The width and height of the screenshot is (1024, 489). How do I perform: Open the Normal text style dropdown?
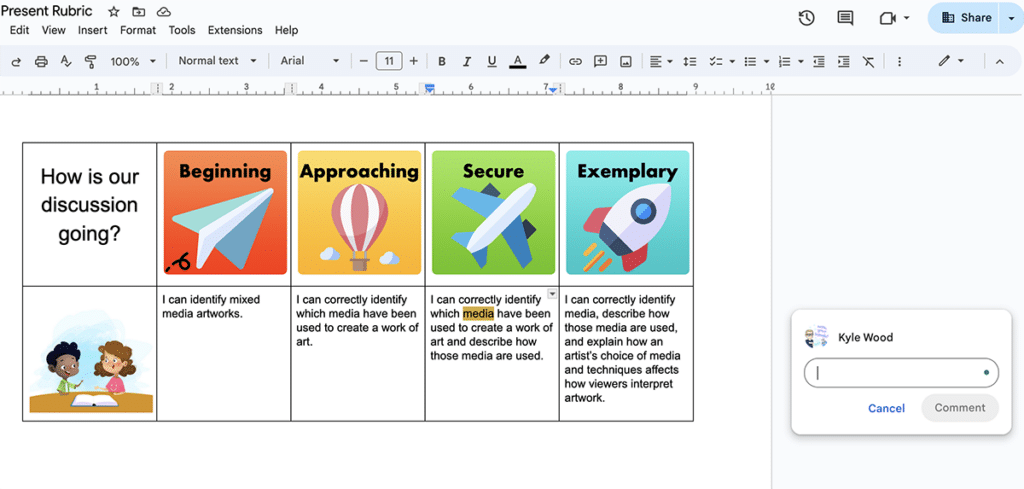click(216, 61)
